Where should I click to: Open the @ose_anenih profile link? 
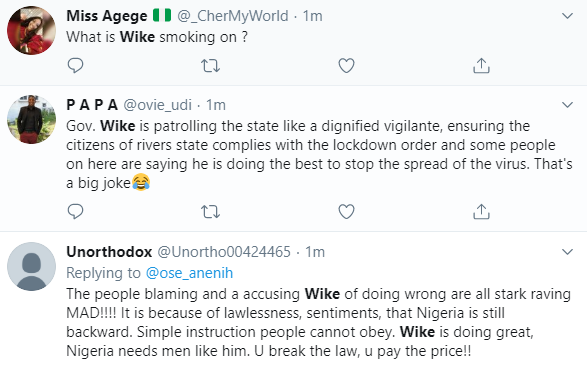(x=189, y=273)
